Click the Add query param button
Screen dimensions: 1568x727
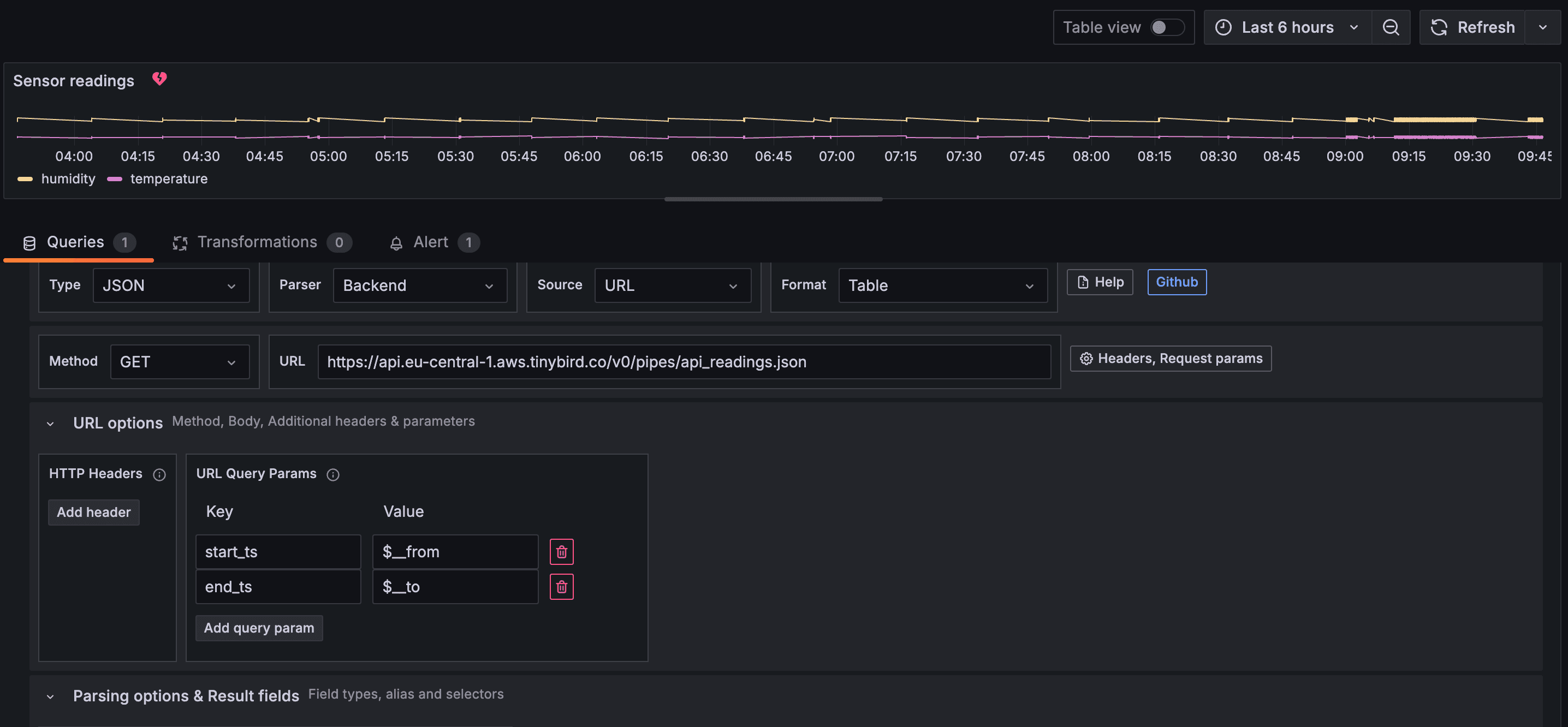click(259, 628)
